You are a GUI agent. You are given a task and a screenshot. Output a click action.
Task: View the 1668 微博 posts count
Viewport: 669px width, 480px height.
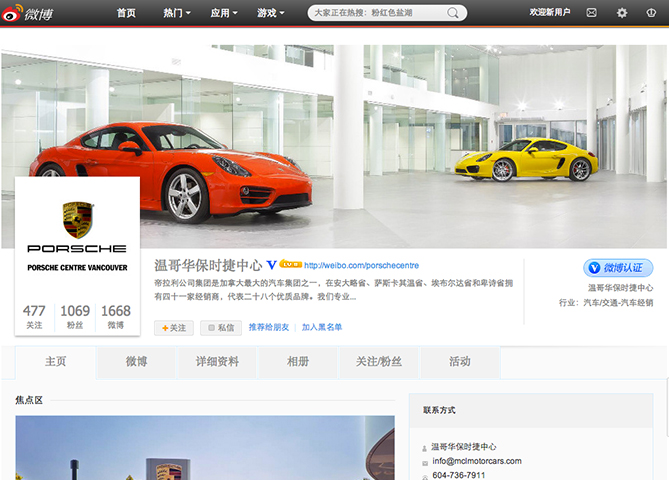click(x=116, y=316)
